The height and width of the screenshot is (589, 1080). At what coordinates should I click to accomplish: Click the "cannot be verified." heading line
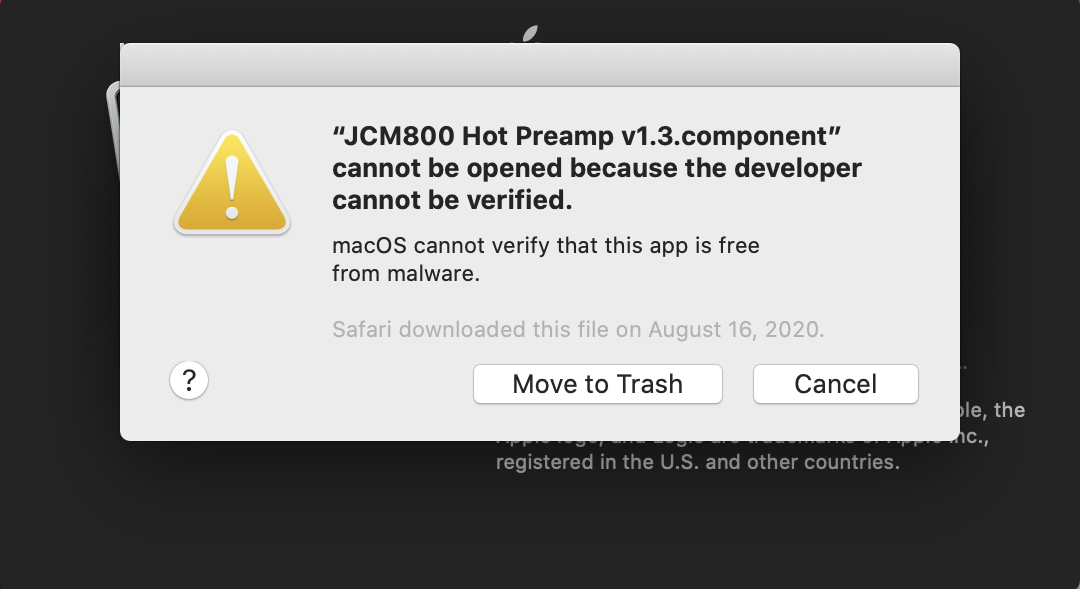453,200
